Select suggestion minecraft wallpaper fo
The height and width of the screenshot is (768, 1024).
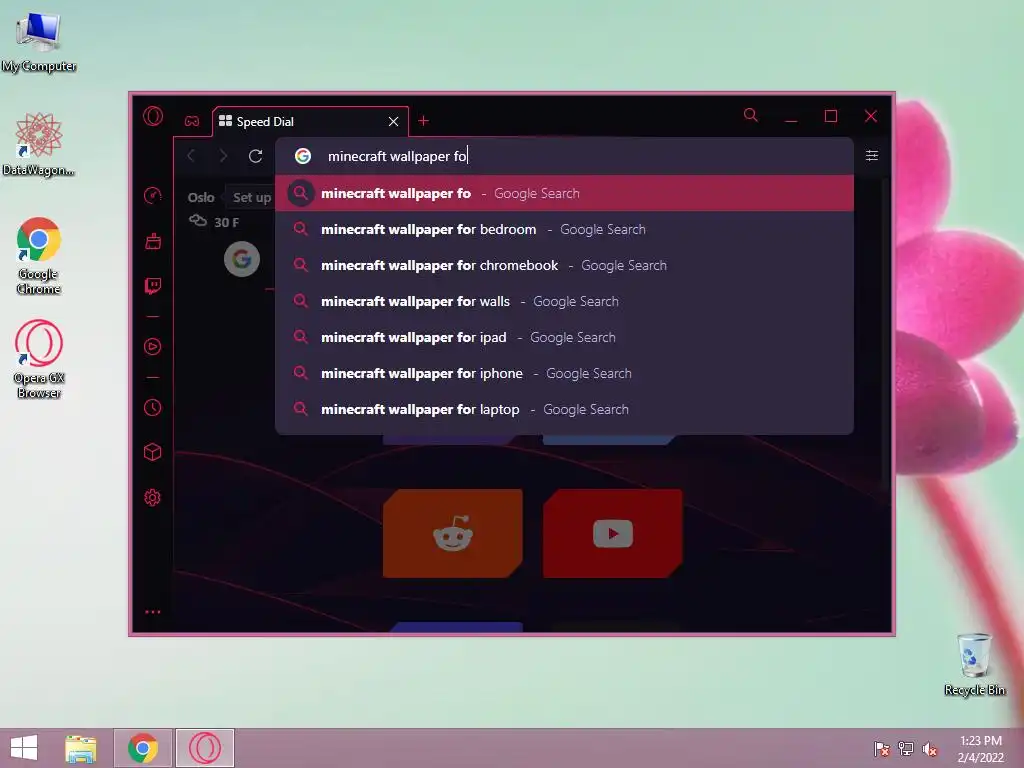564,193
